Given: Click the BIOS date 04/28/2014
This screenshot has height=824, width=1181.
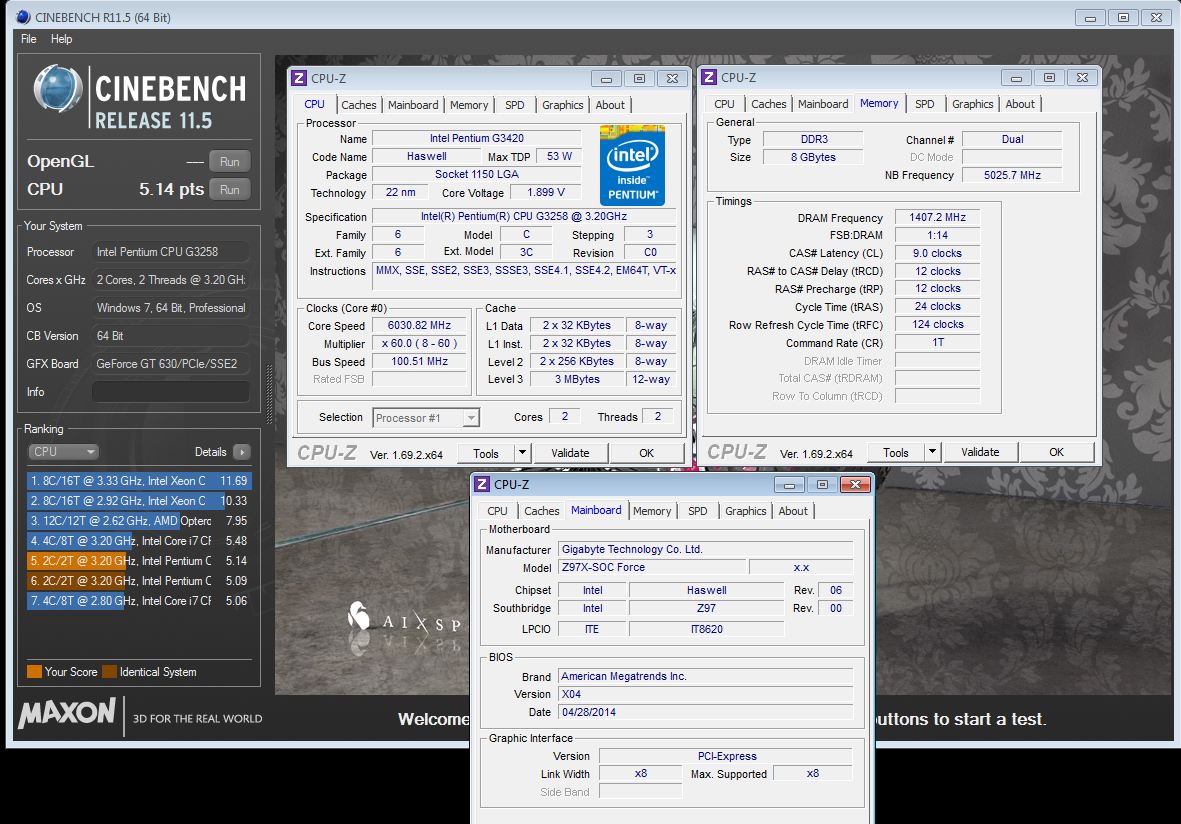Looking at the screenshot, I should click(x=706, y=713).
